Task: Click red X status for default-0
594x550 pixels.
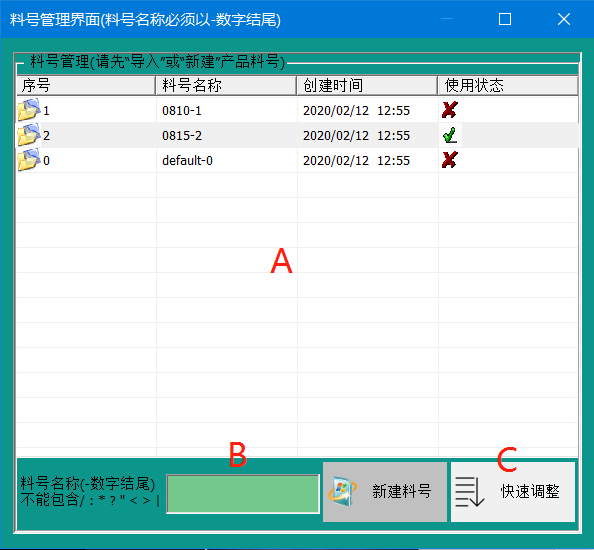Action: 450,160
